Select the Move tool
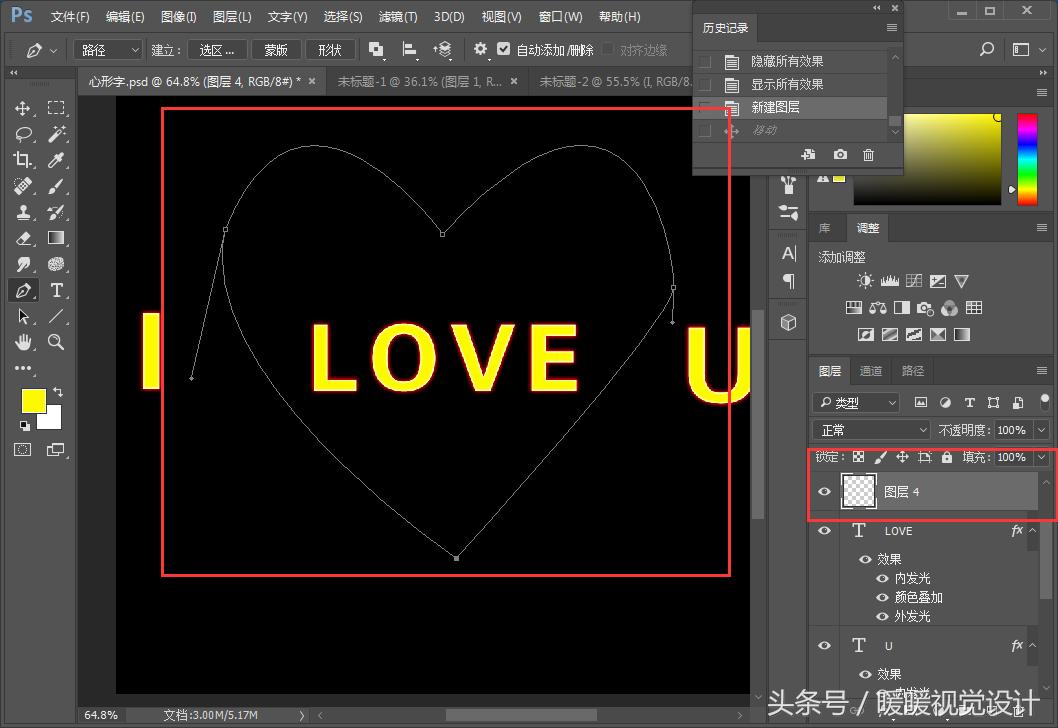Screen dimensions: 1058x728 click(x=23, y=108)
